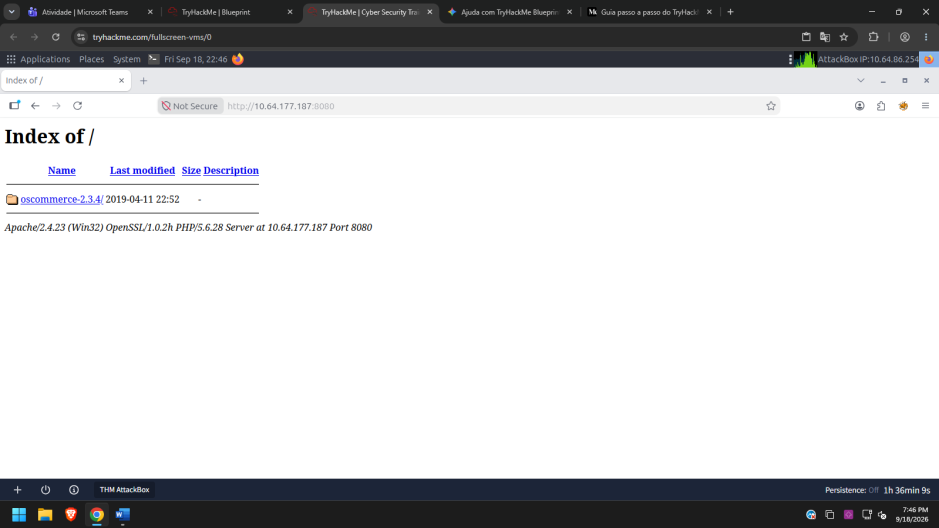This screenshot has height=528, width=939.
Task: Open a new Firefox tab
Action: pos(143,81)
